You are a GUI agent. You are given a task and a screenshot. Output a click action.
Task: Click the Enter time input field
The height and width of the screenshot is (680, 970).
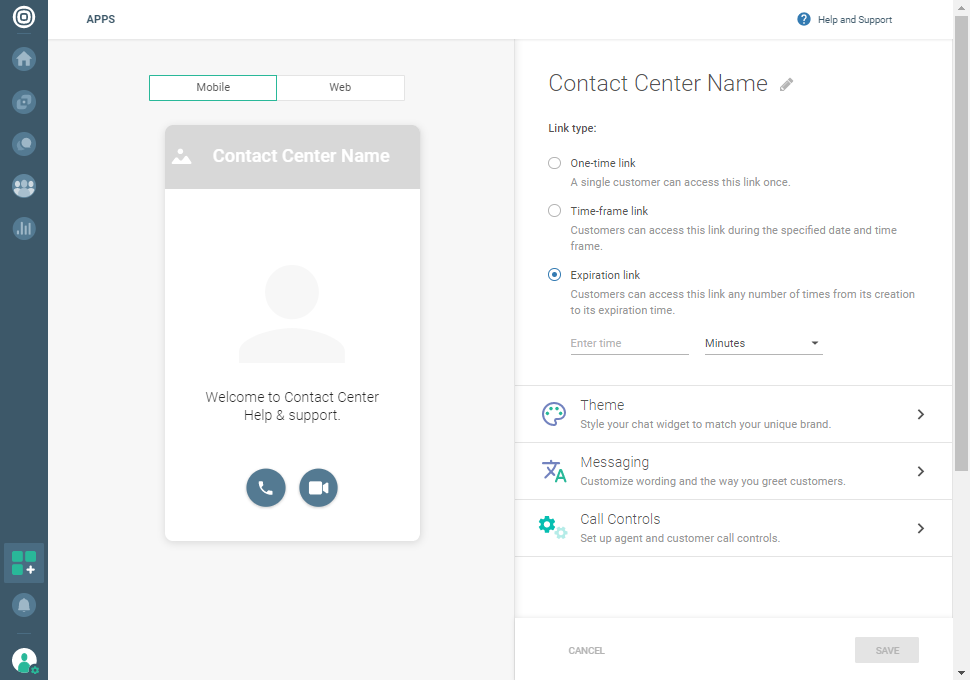pos(629,343)
